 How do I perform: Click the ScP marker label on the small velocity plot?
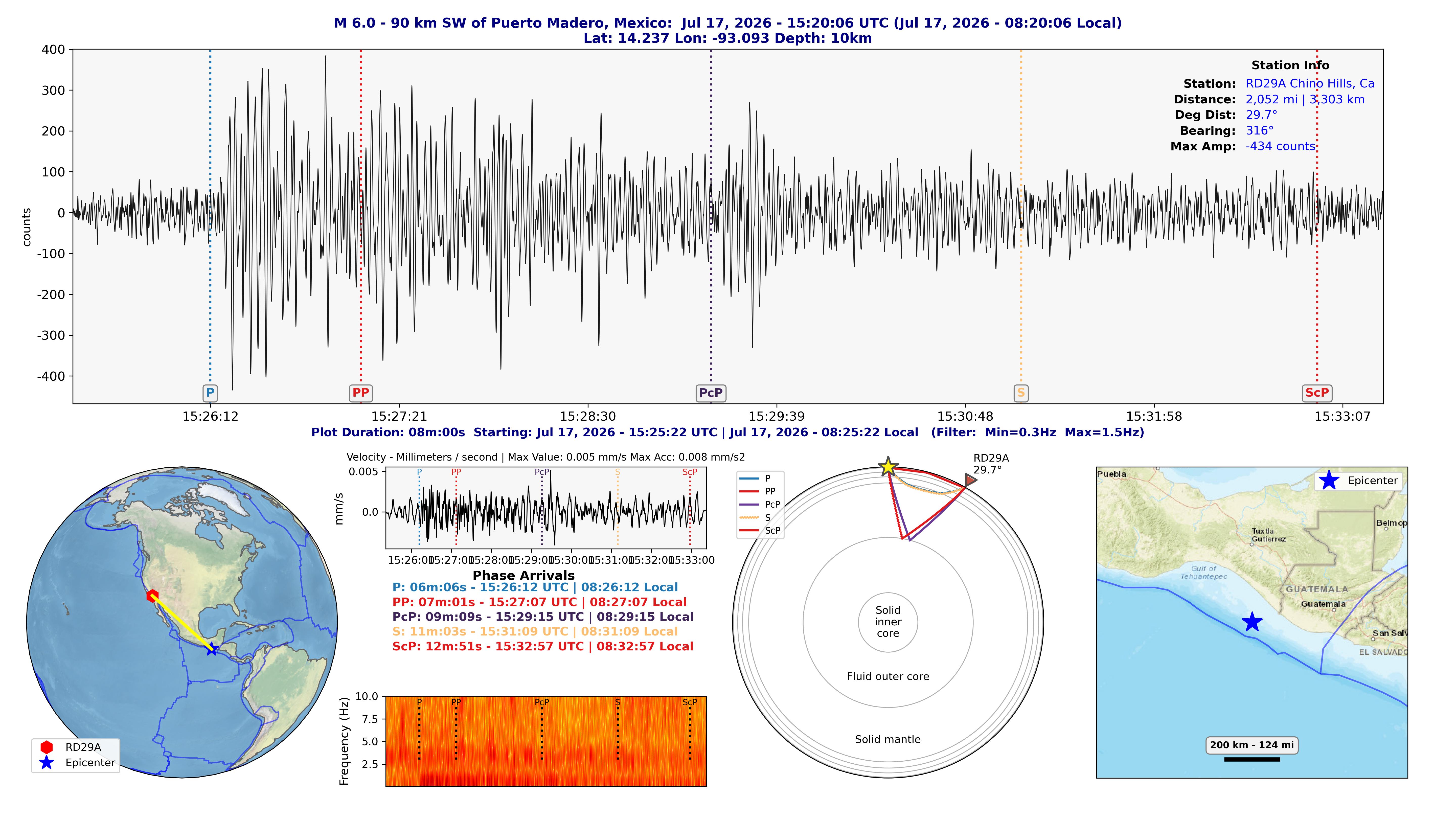tap(690, 472)
